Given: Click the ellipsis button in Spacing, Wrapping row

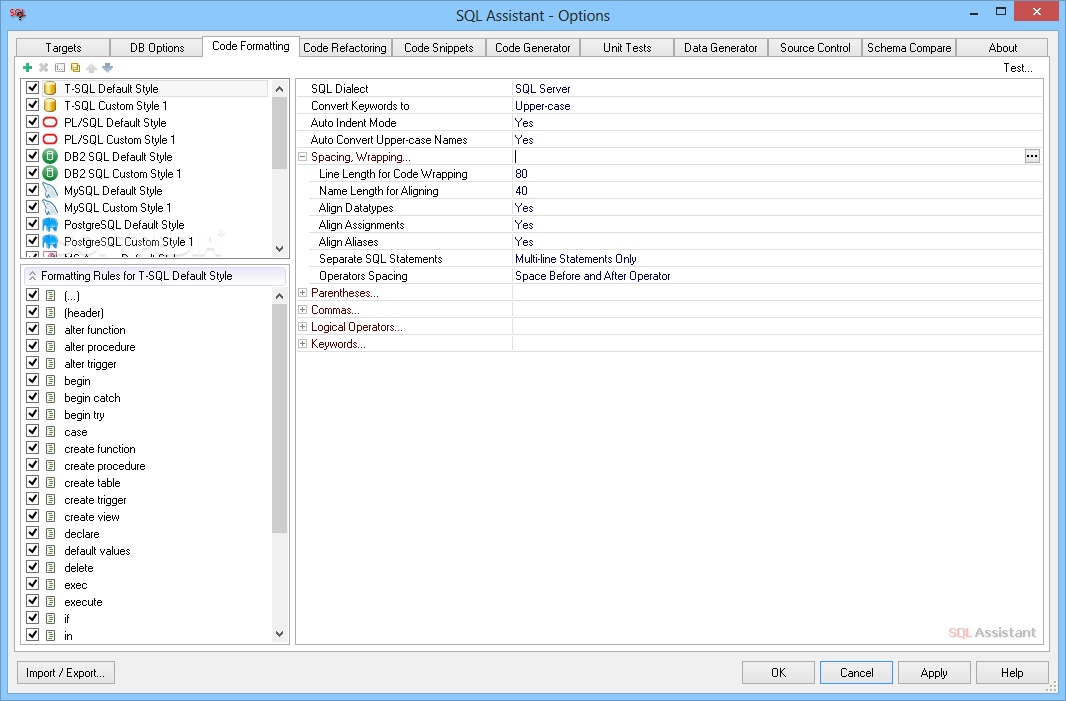Looking at the screenshot, I should tap(1032, 156).
